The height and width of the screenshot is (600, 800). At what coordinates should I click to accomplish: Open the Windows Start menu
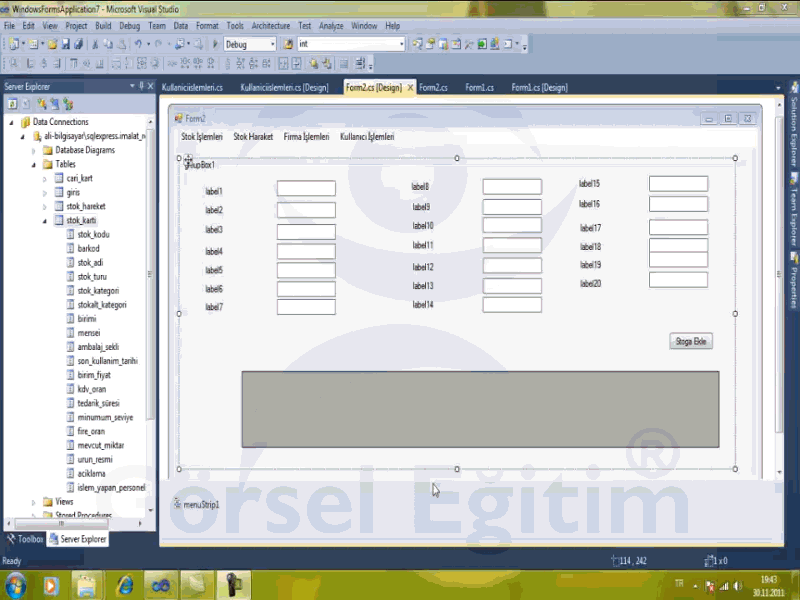[16, 585]
